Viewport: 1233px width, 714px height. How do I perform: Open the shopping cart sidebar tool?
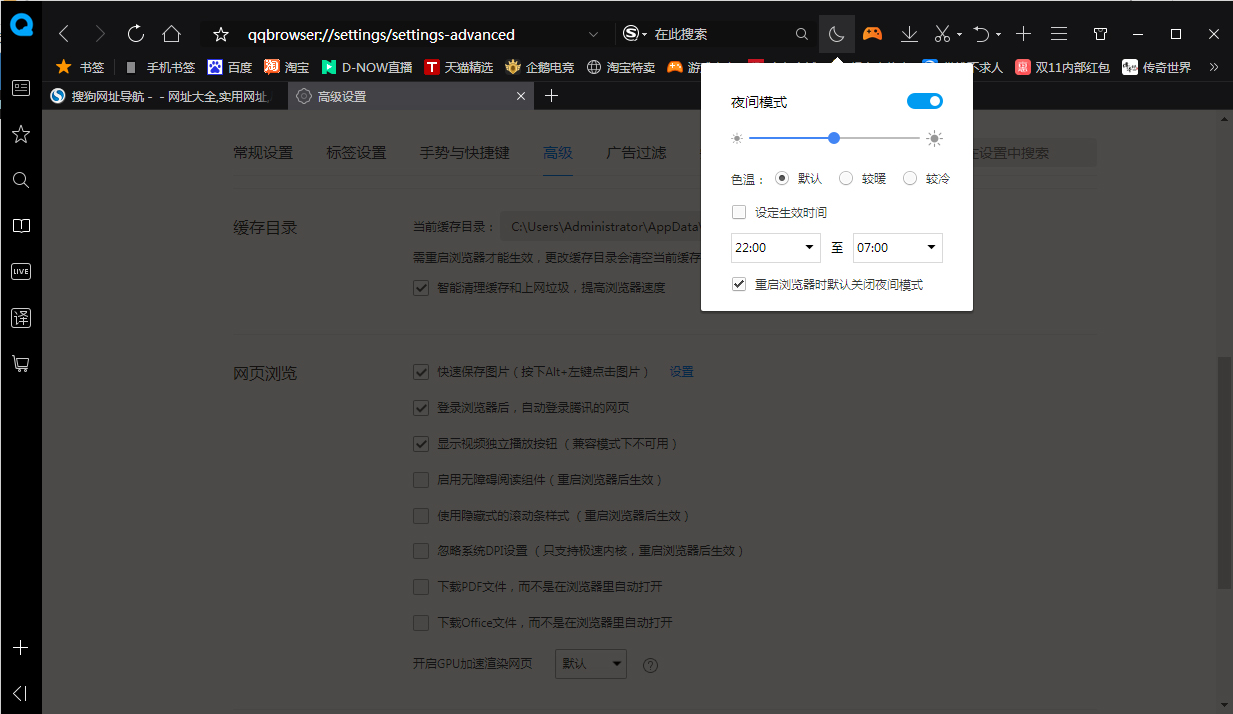click(20, 363)
